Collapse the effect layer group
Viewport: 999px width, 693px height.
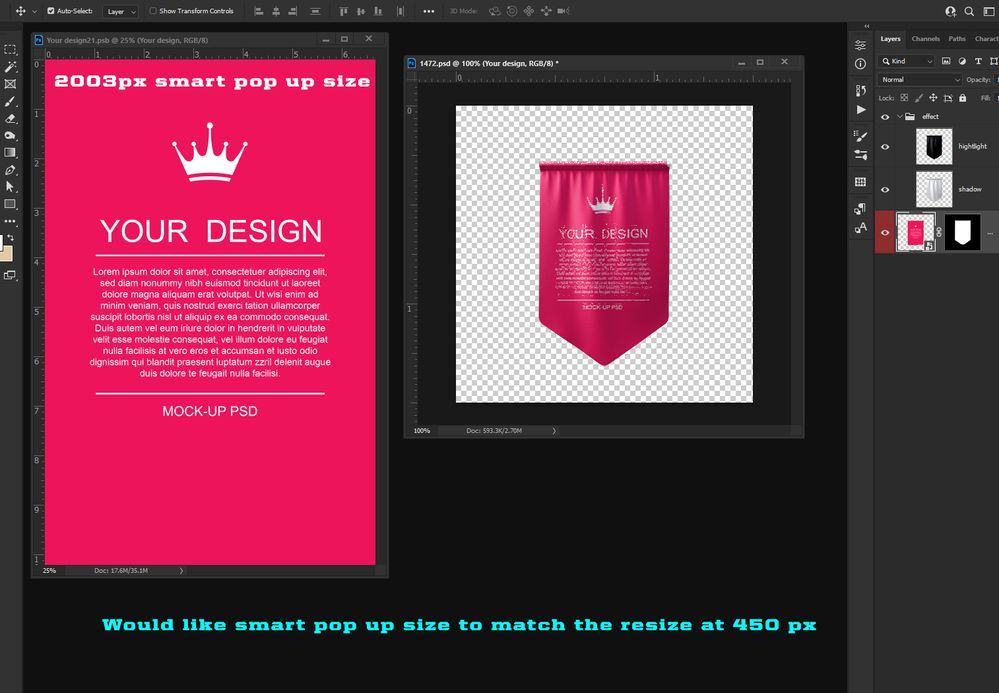[899, 116]
